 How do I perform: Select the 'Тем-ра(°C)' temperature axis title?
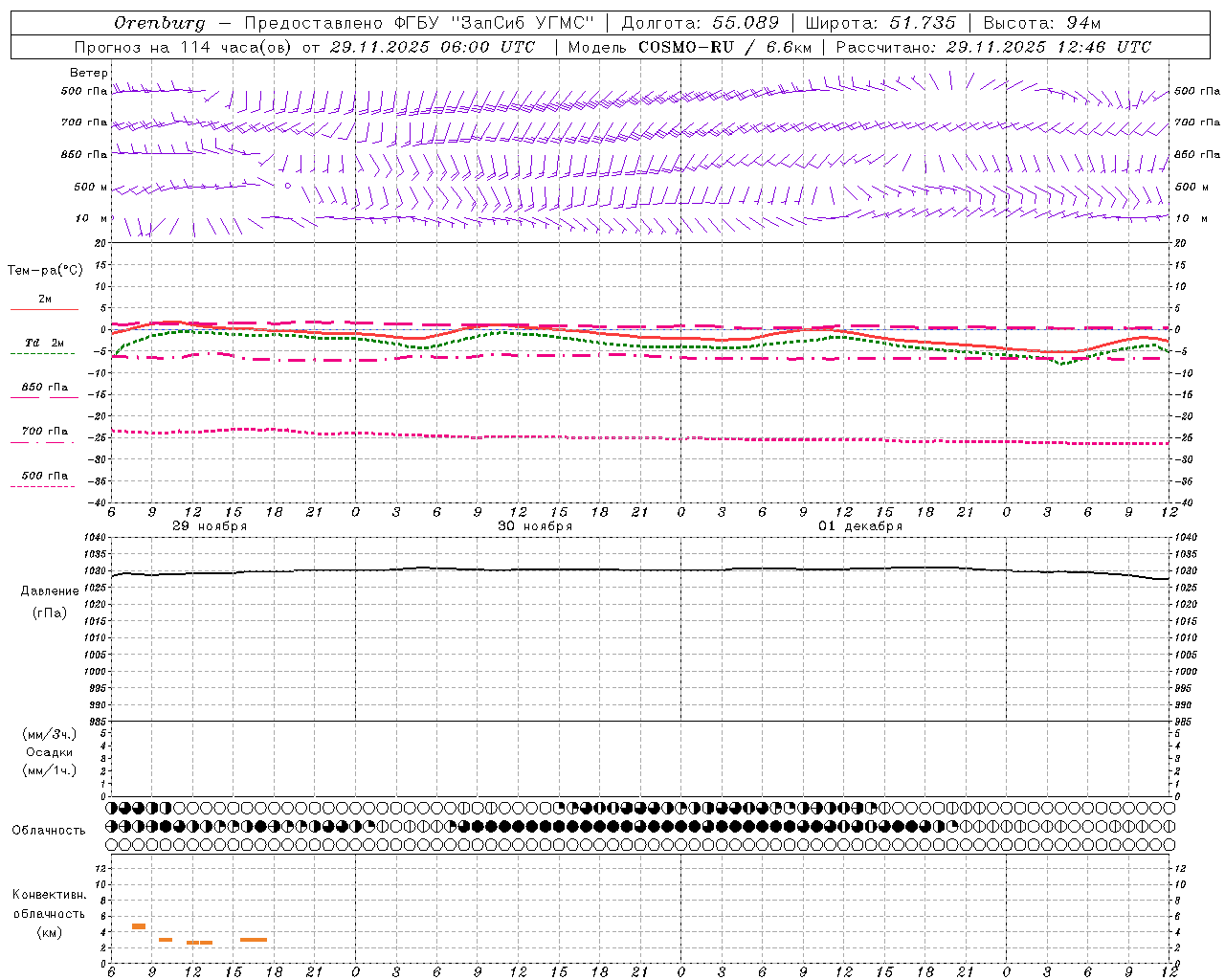point(45,271)
